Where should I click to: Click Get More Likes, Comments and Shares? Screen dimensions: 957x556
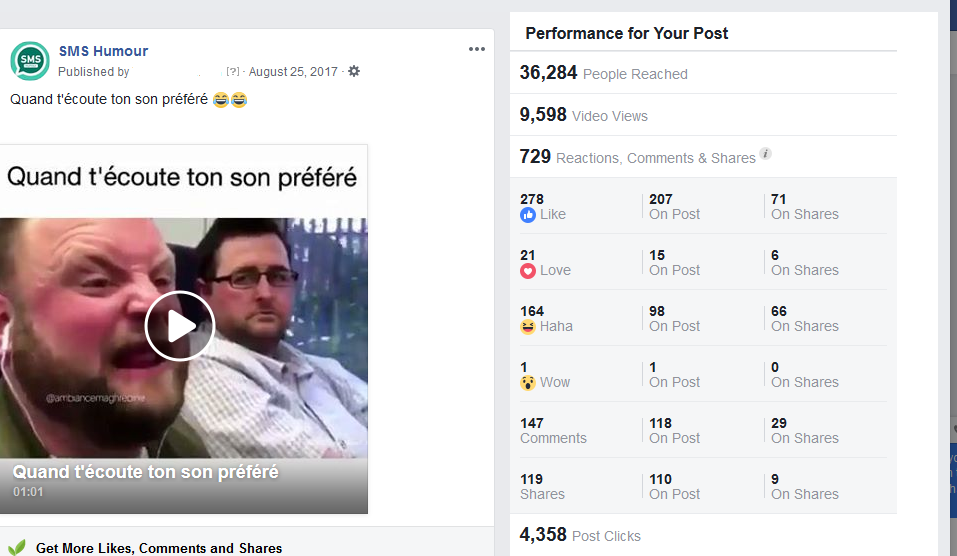pyautogui.click(x=159, y=548)
